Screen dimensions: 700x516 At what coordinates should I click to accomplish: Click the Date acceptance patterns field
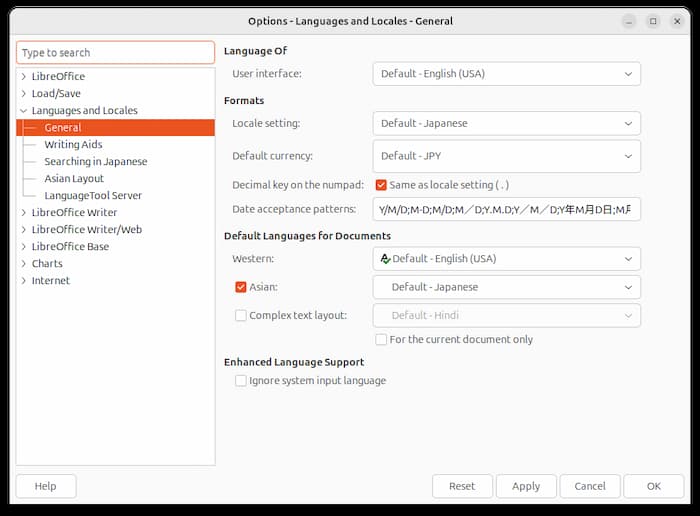tap(506, 209)
